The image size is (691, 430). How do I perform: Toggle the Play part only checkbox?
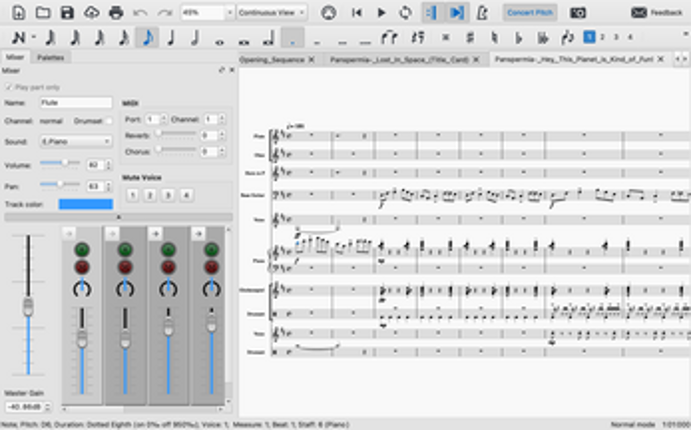point(8,87)
